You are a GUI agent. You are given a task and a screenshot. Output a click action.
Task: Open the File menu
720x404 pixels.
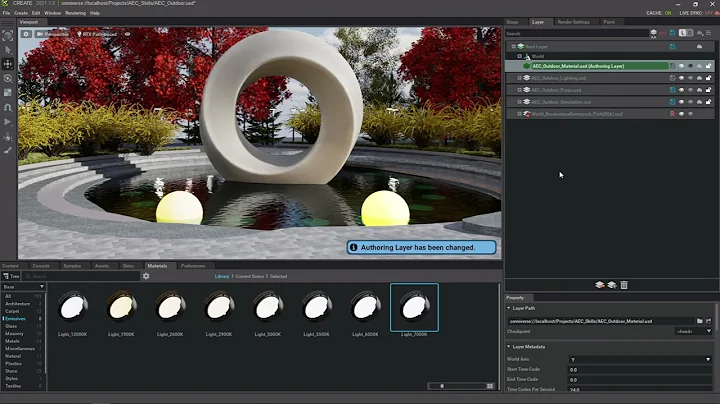coord(6,13)
